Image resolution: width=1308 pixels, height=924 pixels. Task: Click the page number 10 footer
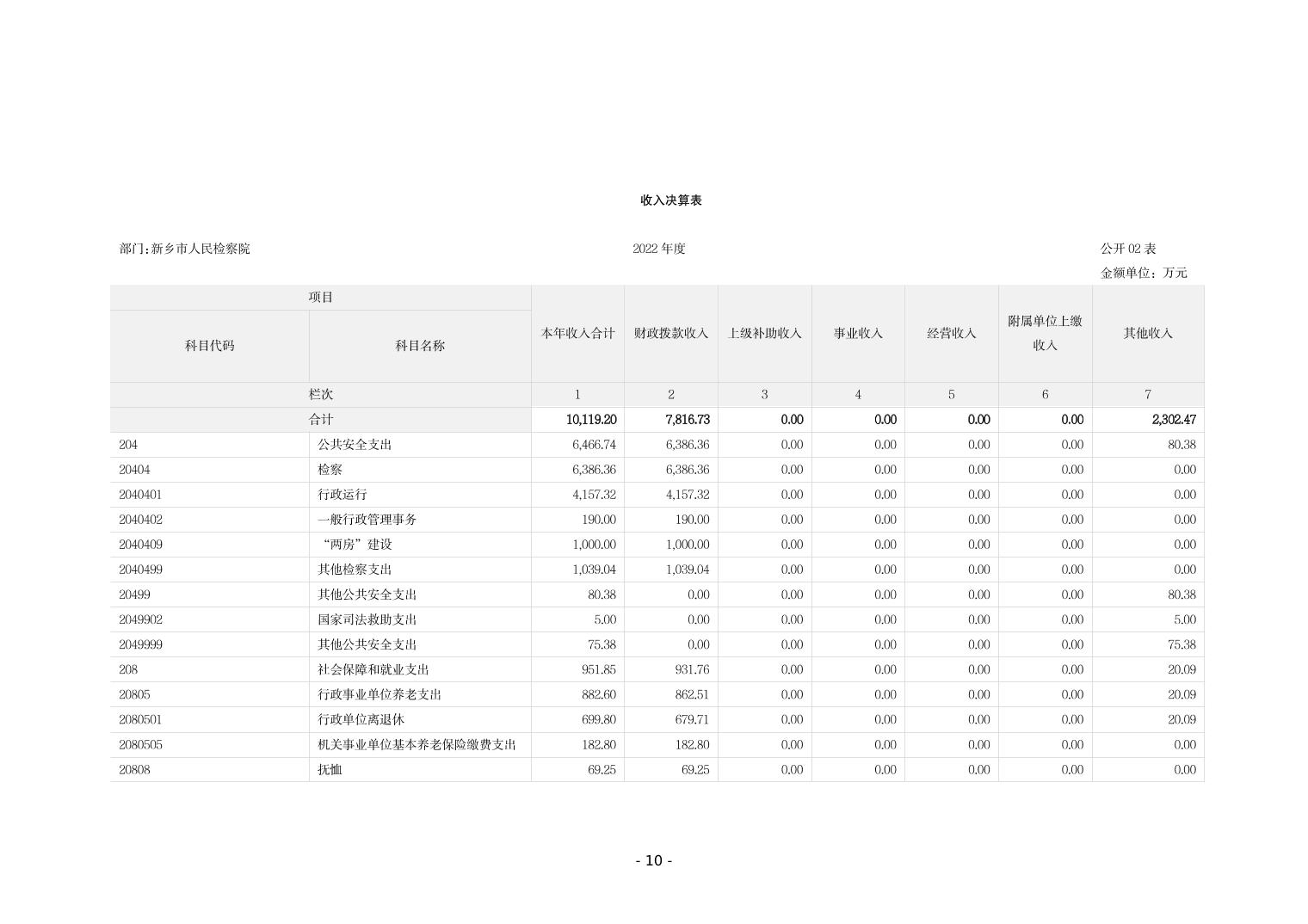point(653,860)
